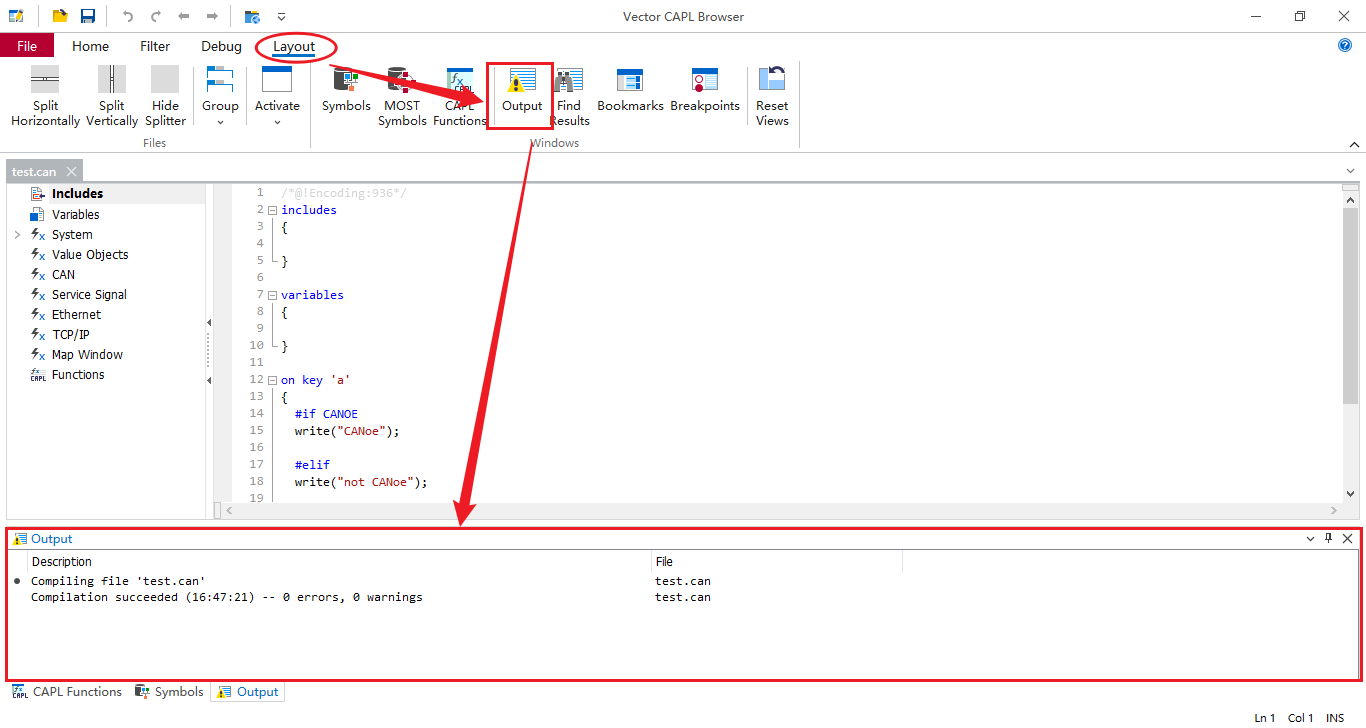Click the Ln 1 status bar entry

click(1265, 718)
